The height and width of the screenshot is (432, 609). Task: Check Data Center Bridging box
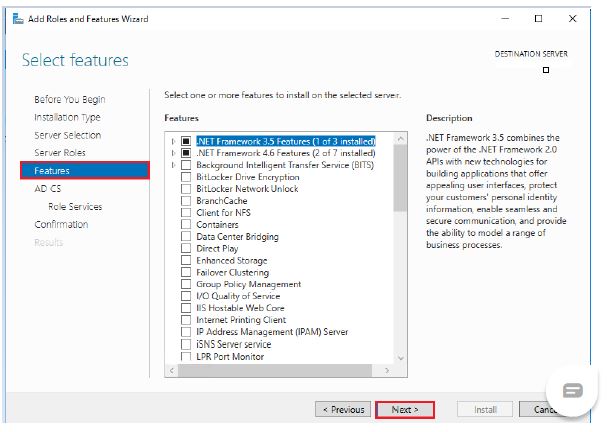click(x=186, y=237)
